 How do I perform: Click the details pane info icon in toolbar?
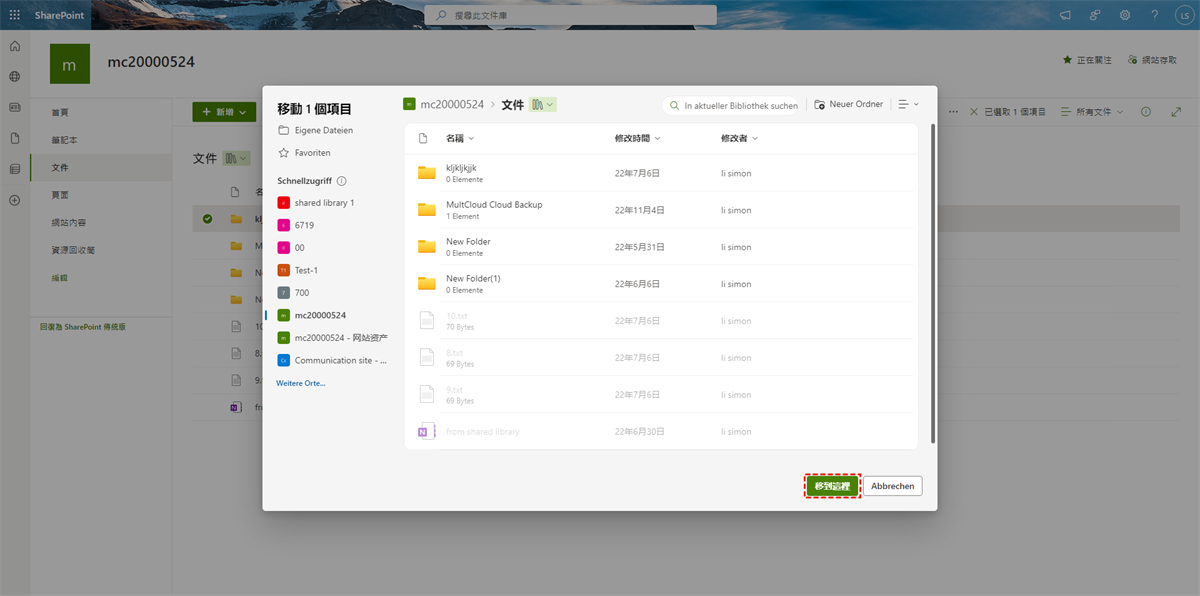(x=1146, y=112)
